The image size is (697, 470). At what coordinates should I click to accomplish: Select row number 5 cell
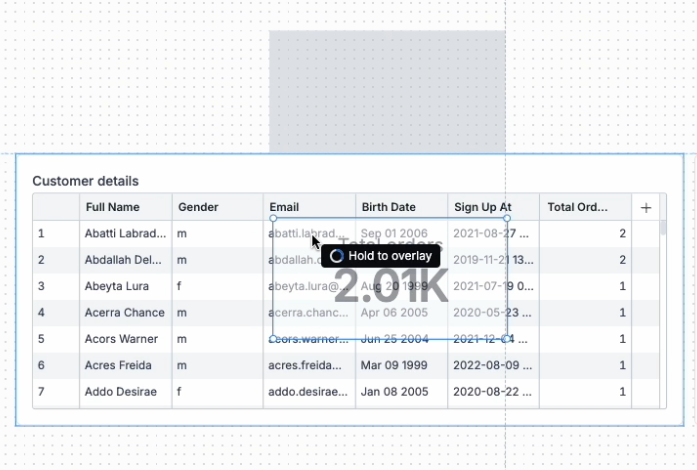click(42, 339)
